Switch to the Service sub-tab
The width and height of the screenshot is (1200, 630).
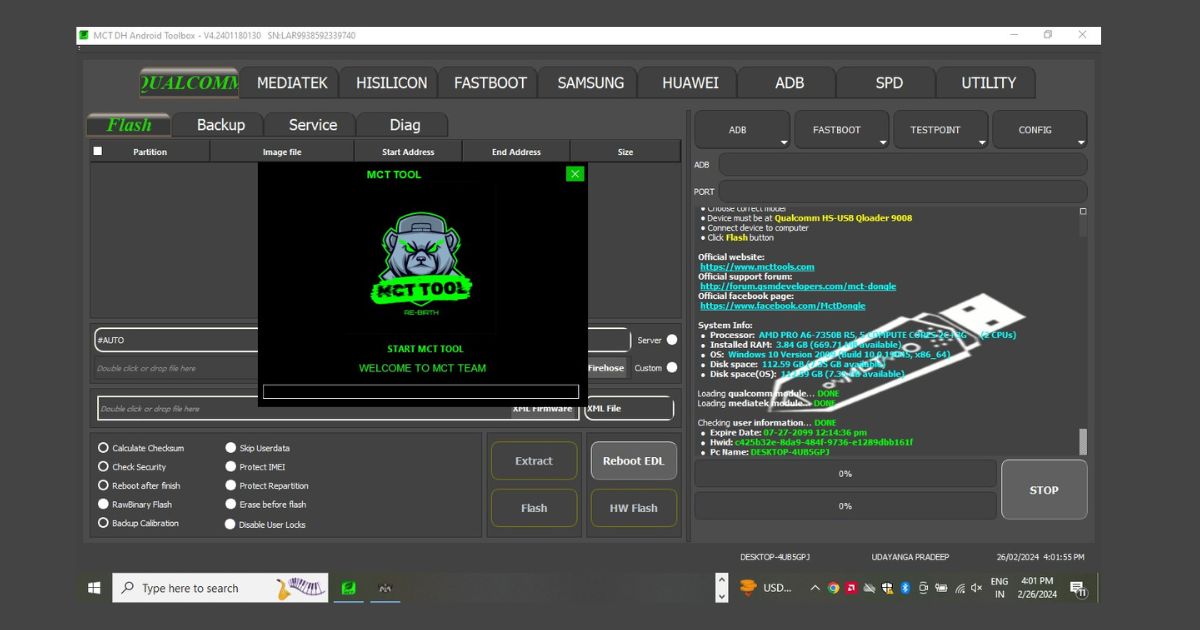click(312, 125)
